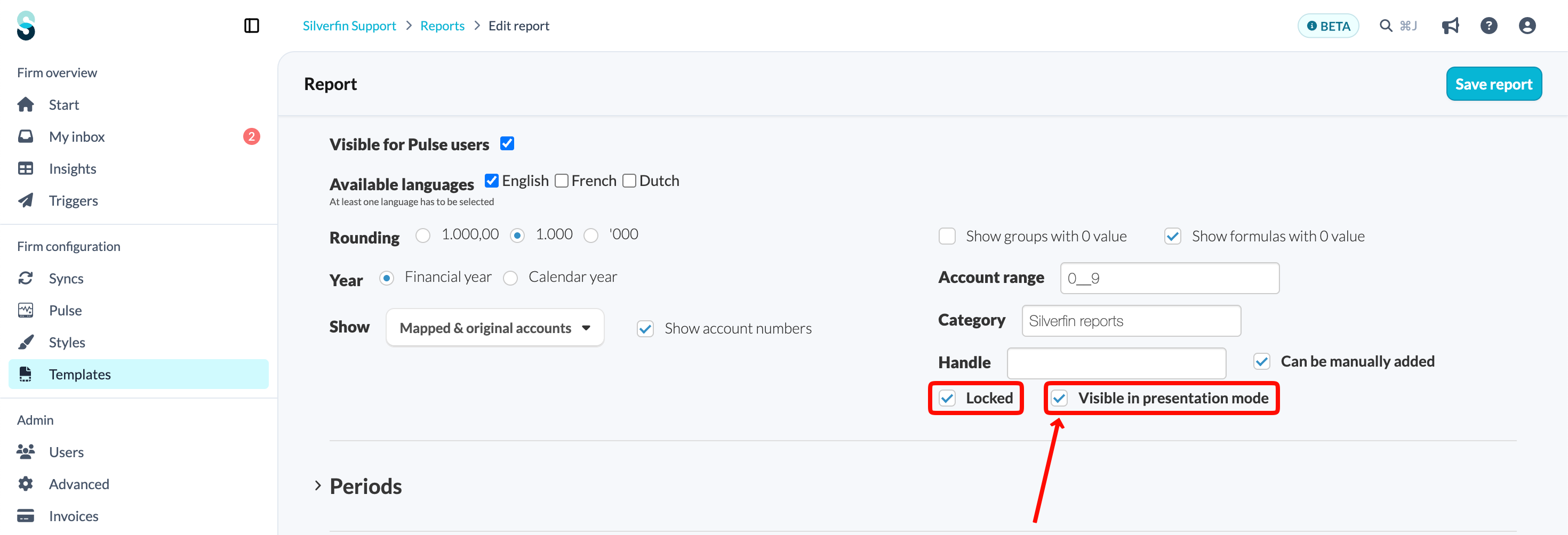Open Mapped & original accounts dropdown

pyautogui.click(x=495, y=328)
